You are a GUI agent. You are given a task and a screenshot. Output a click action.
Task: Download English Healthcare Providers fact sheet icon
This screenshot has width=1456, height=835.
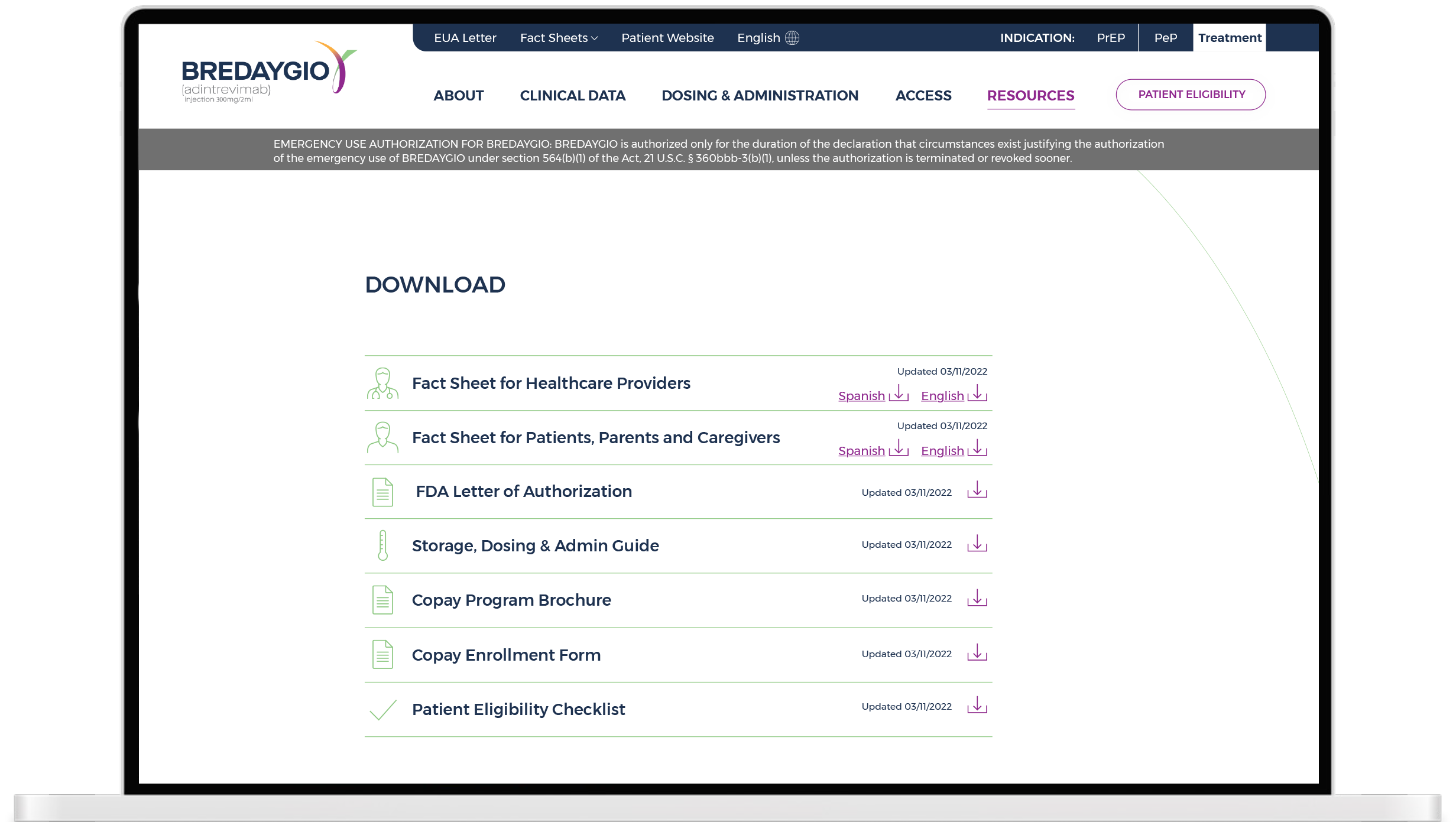978,394
